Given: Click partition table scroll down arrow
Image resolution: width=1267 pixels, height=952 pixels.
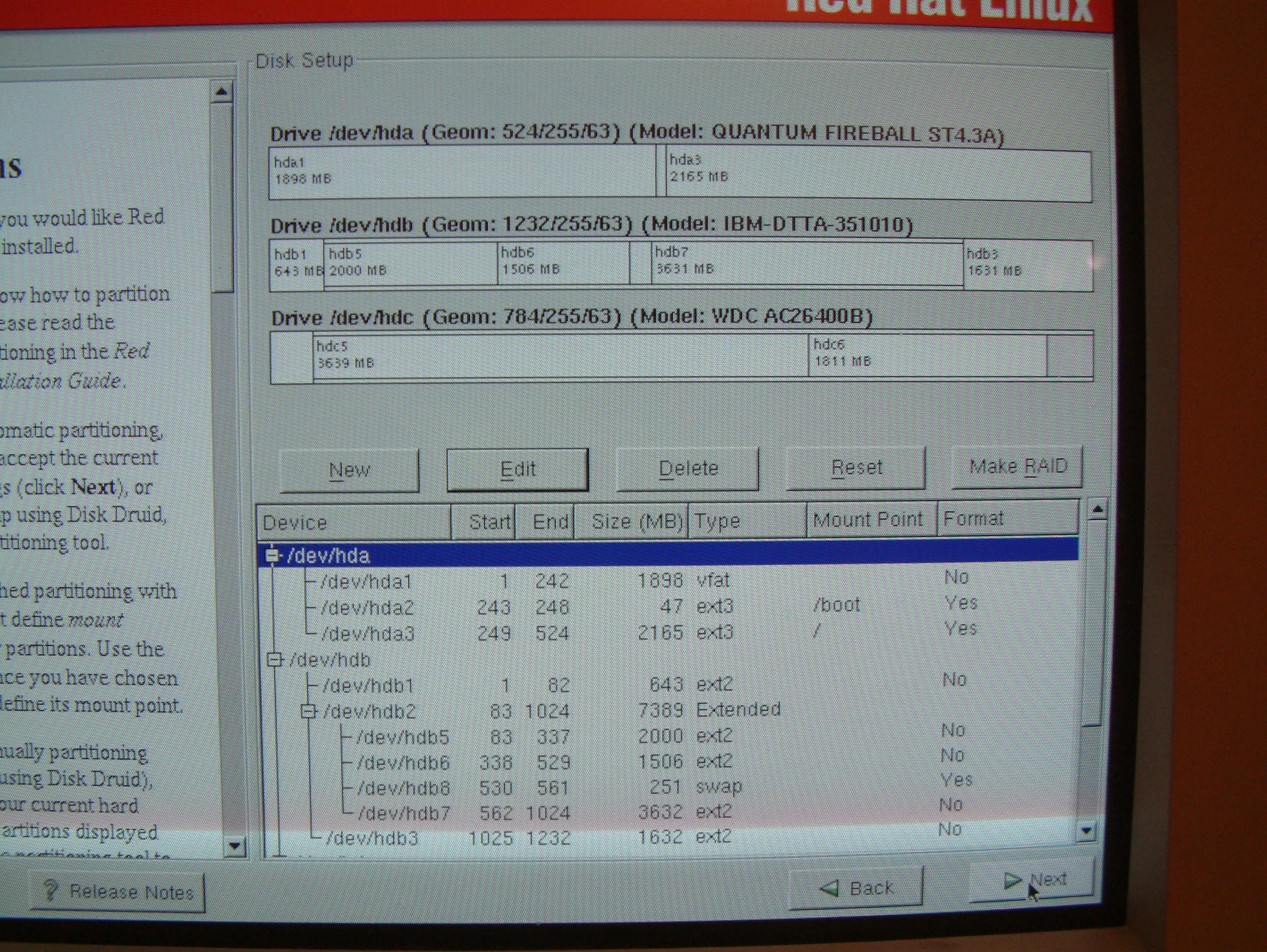Looking at the screenshot, I should click(1086, 831).
